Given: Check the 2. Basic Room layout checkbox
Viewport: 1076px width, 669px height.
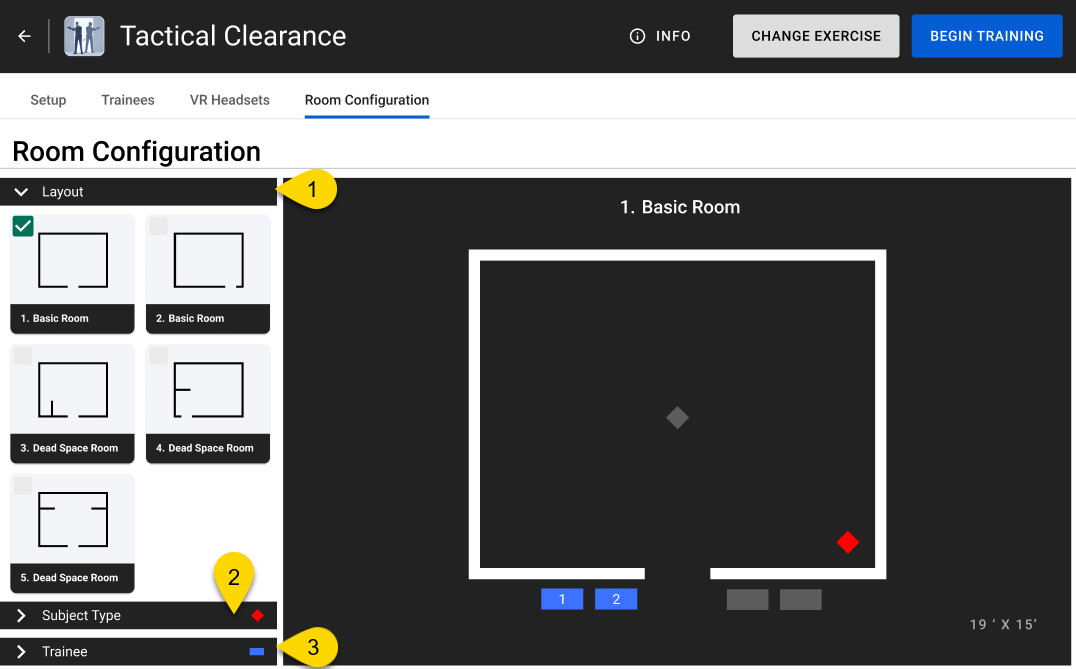Looking at the screenshot, I should click(158, 226).
